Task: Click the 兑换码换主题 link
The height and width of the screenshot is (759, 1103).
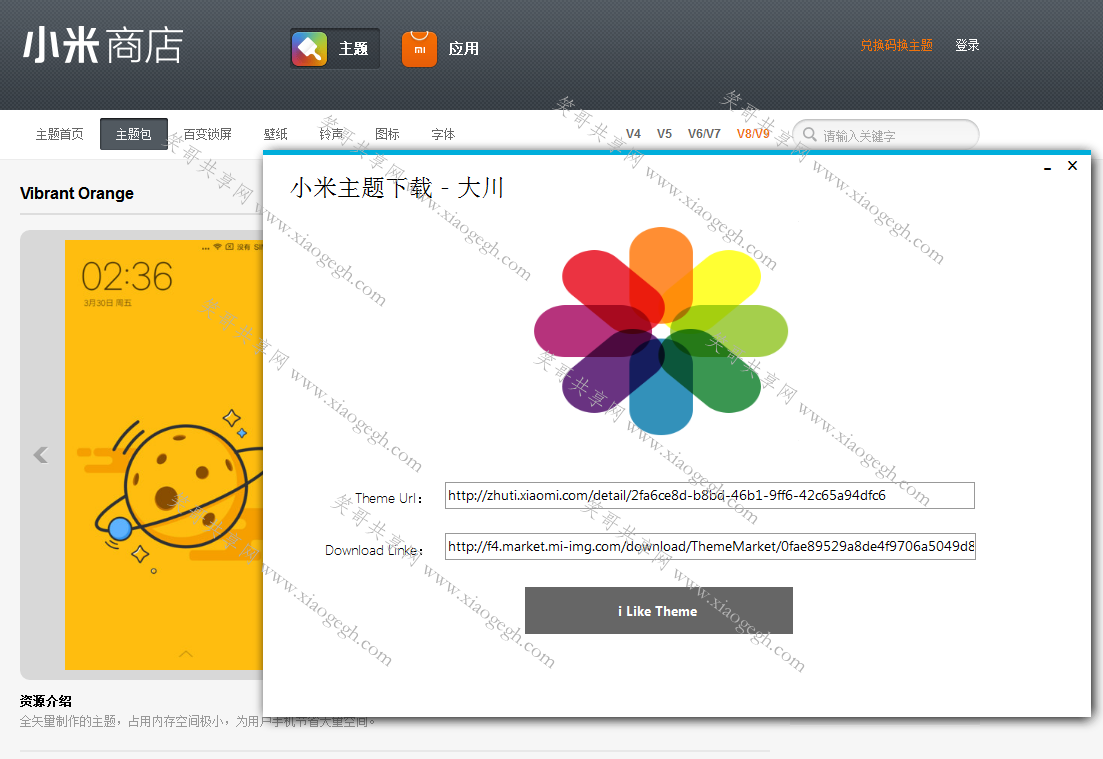Action: pos(896,45)
